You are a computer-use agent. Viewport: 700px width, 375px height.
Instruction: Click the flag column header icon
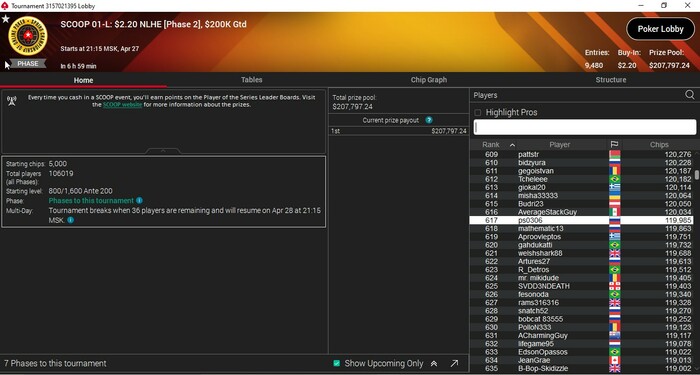[x=614, y=145]
